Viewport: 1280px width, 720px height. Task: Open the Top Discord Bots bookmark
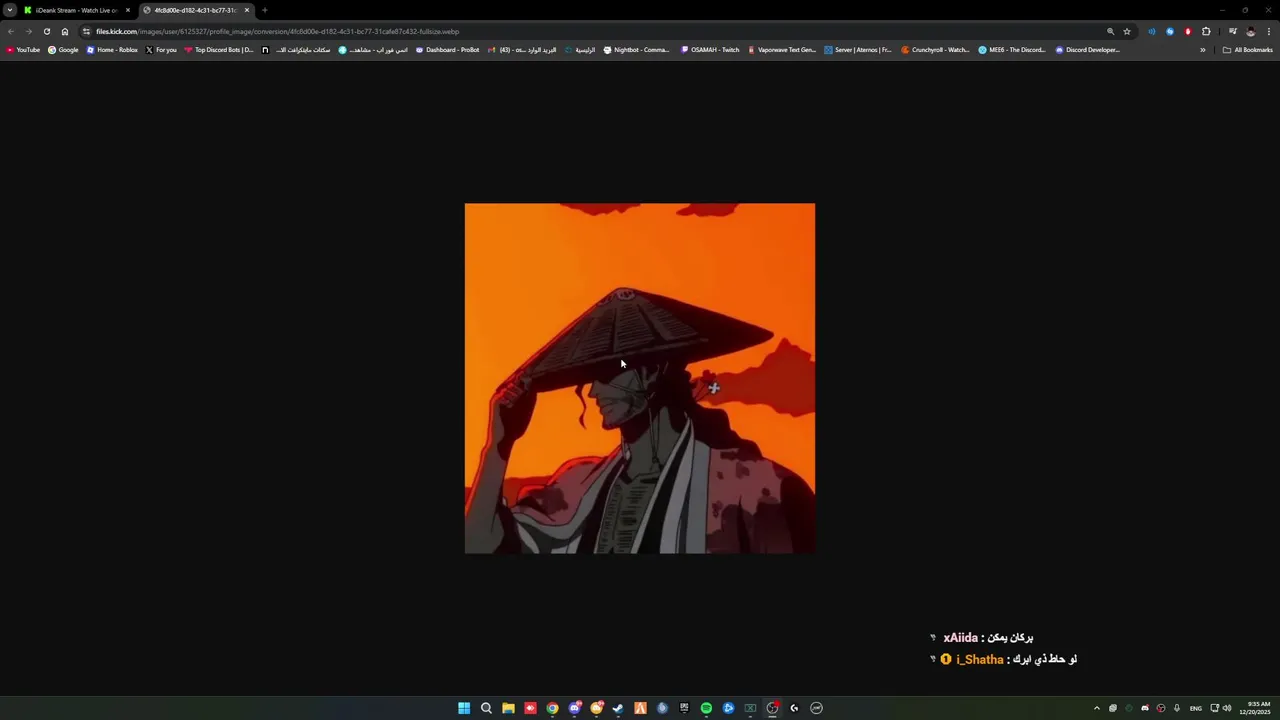click(x=219, y=50)
